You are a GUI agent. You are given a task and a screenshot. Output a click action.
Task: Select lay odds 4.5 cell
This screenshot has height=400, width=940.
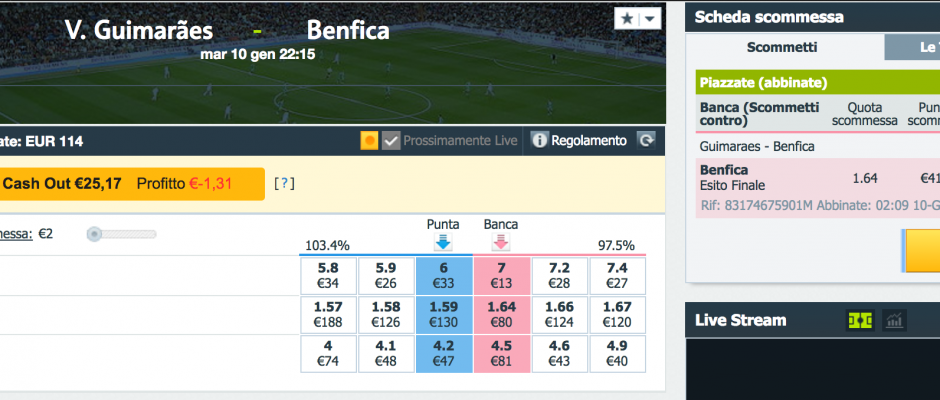tap(502, 354)
